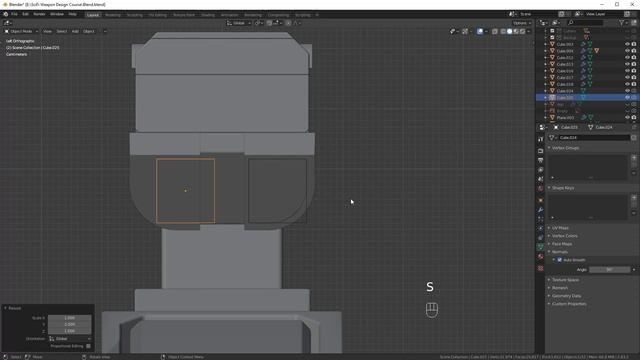Open the Window menu

[57, 14]
